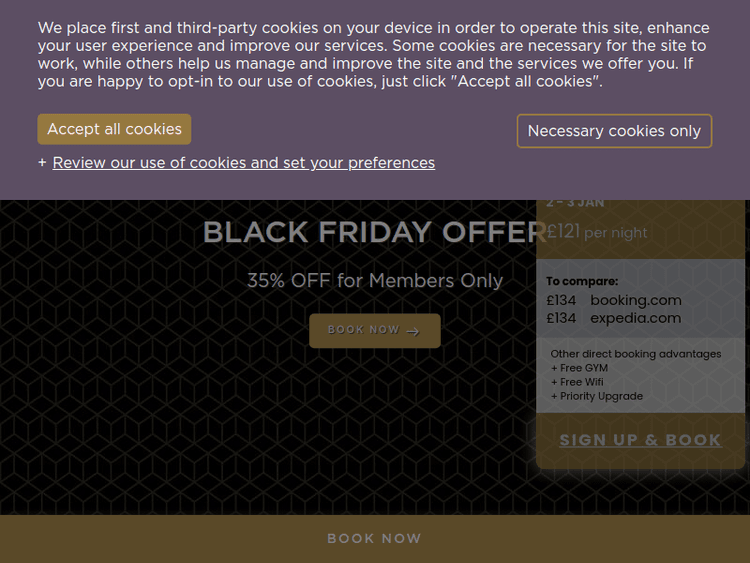
Task: Click the cookie notice paragraph text
Action: (x=374, y=55)
